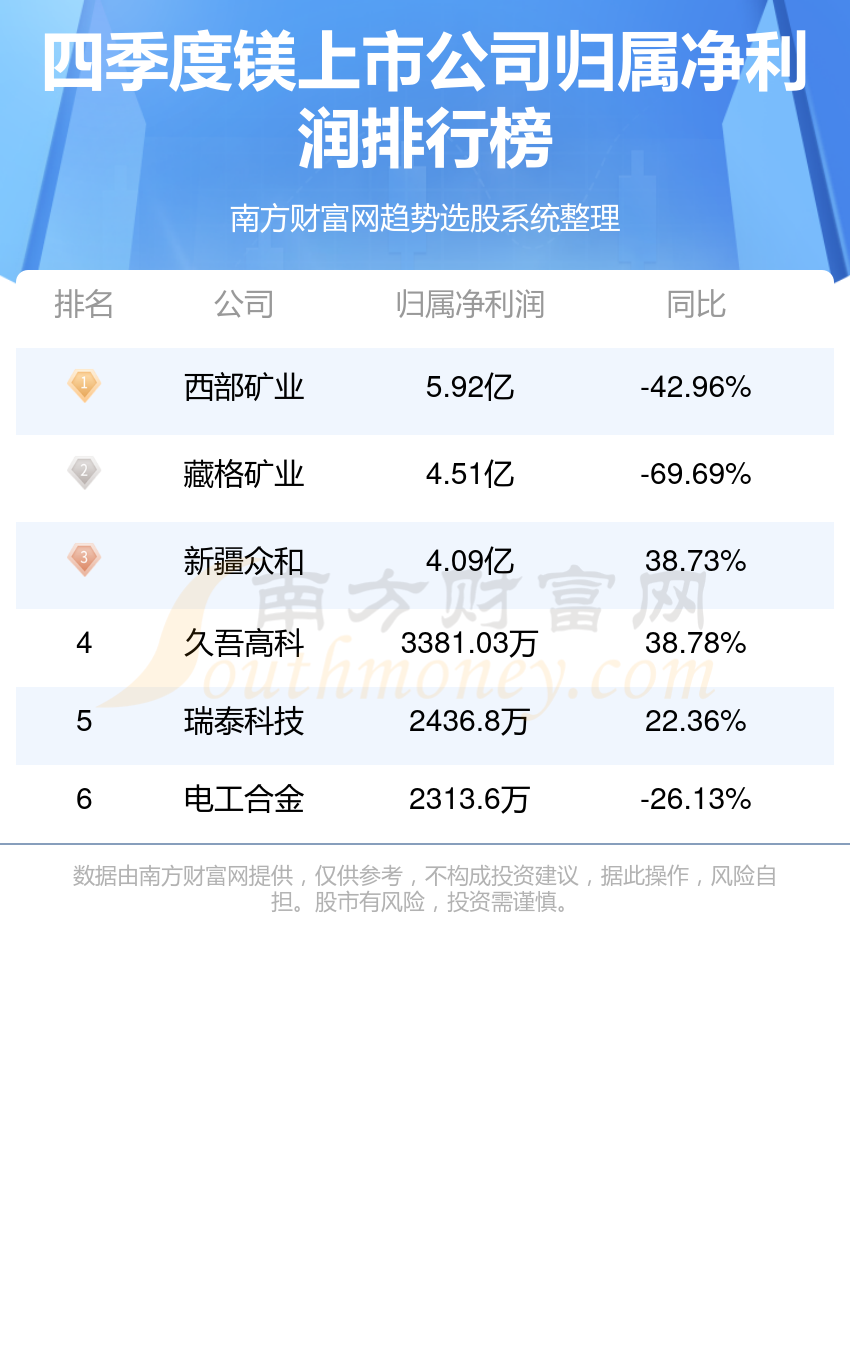Click the 22.36% growth value
Viewport: 850px width, 1350px height.
tap(696, 721)
